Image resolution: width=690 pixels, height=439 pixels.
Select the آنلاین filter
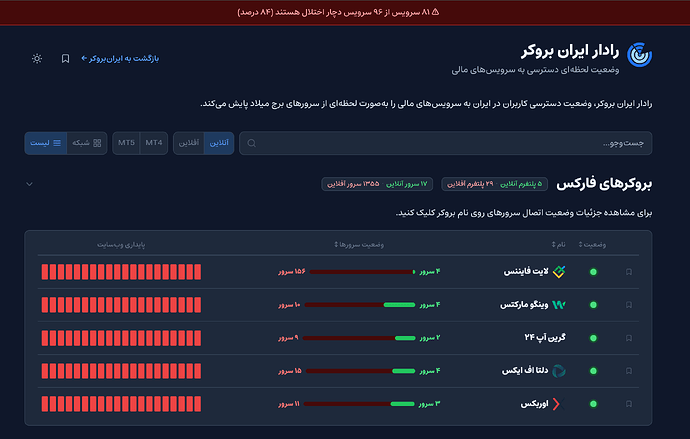(219, 143)
